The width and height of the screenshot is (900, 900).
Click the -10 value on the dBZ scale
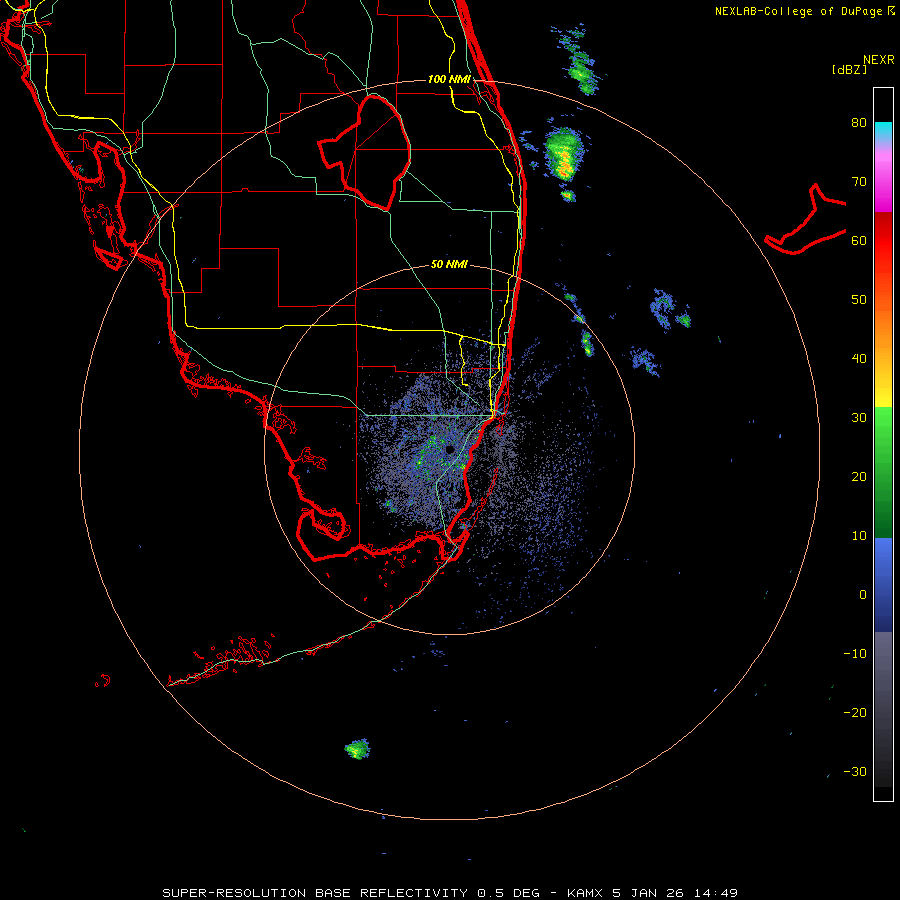(855, 654)
